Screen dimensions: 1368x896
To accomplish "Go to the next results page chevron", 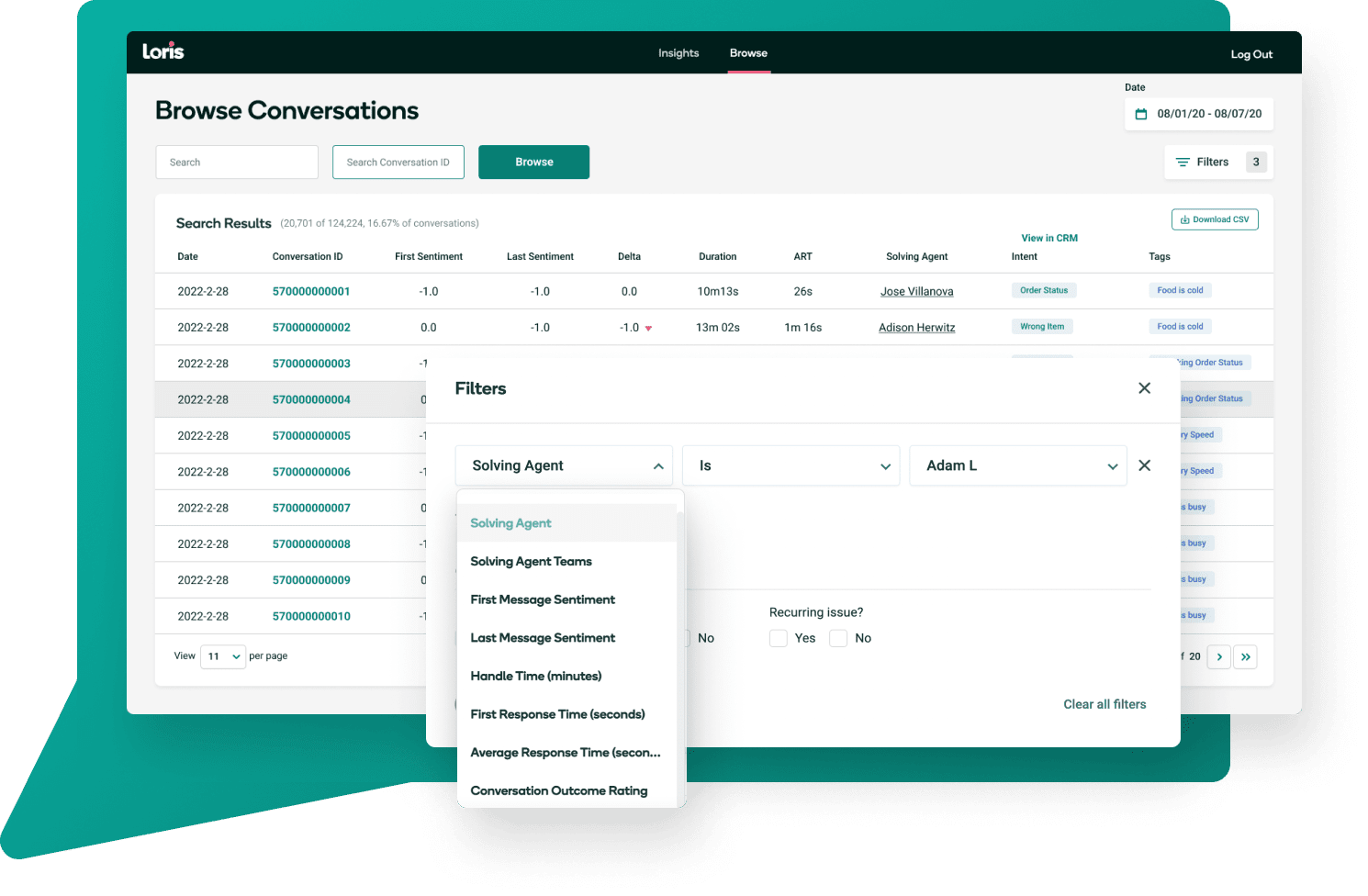I will (1218, 656).
